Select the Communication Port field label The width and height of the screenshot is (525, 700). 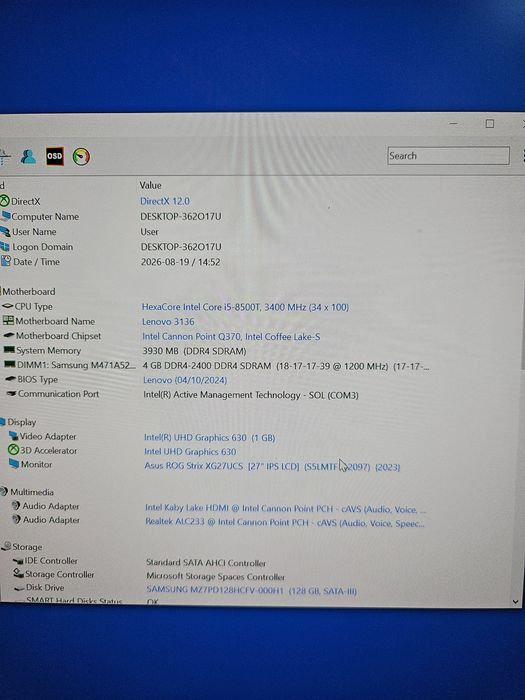(x=58, y=394)
